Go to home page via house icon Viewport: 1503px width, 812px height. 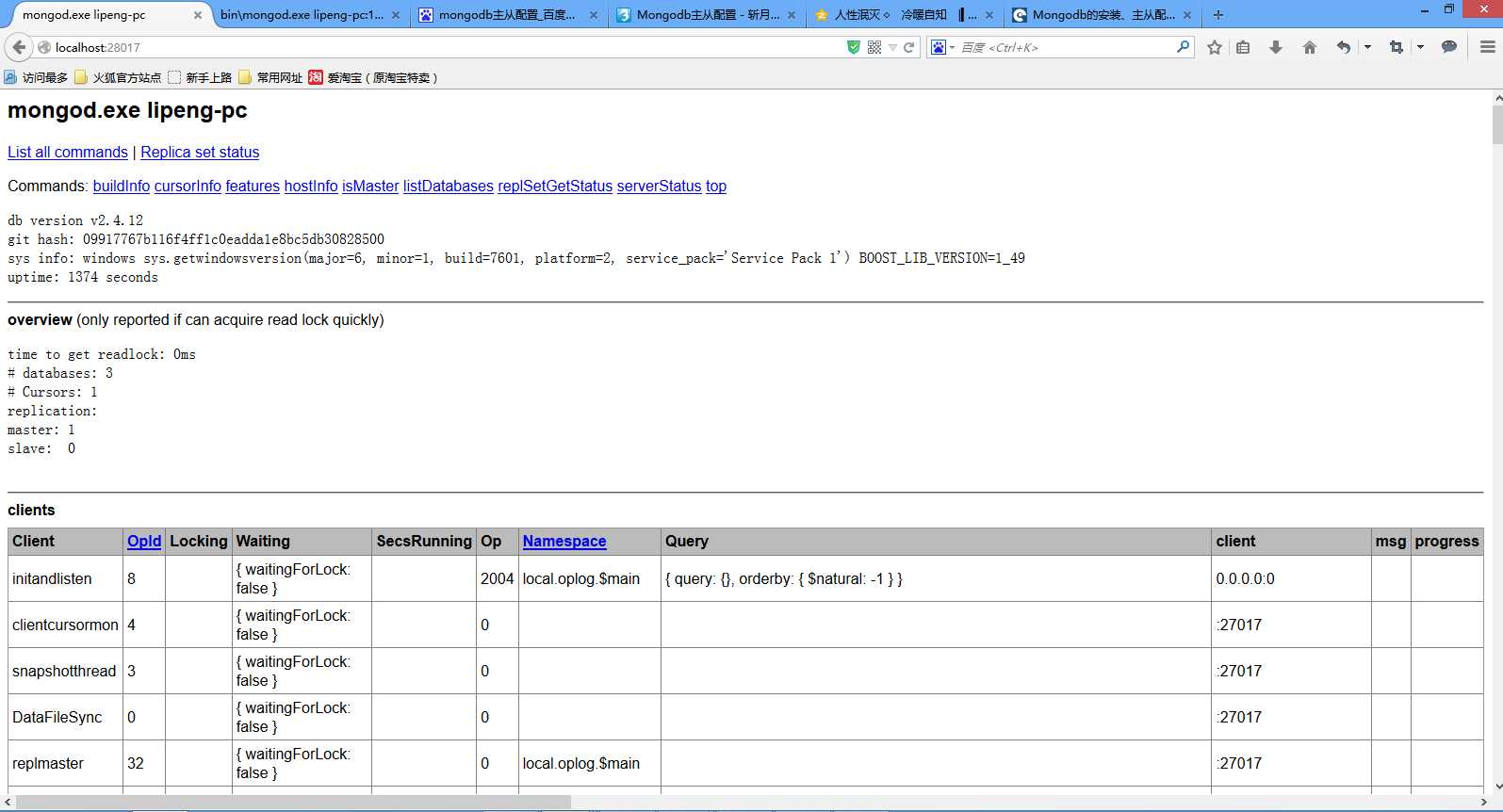coord(1310,47)
